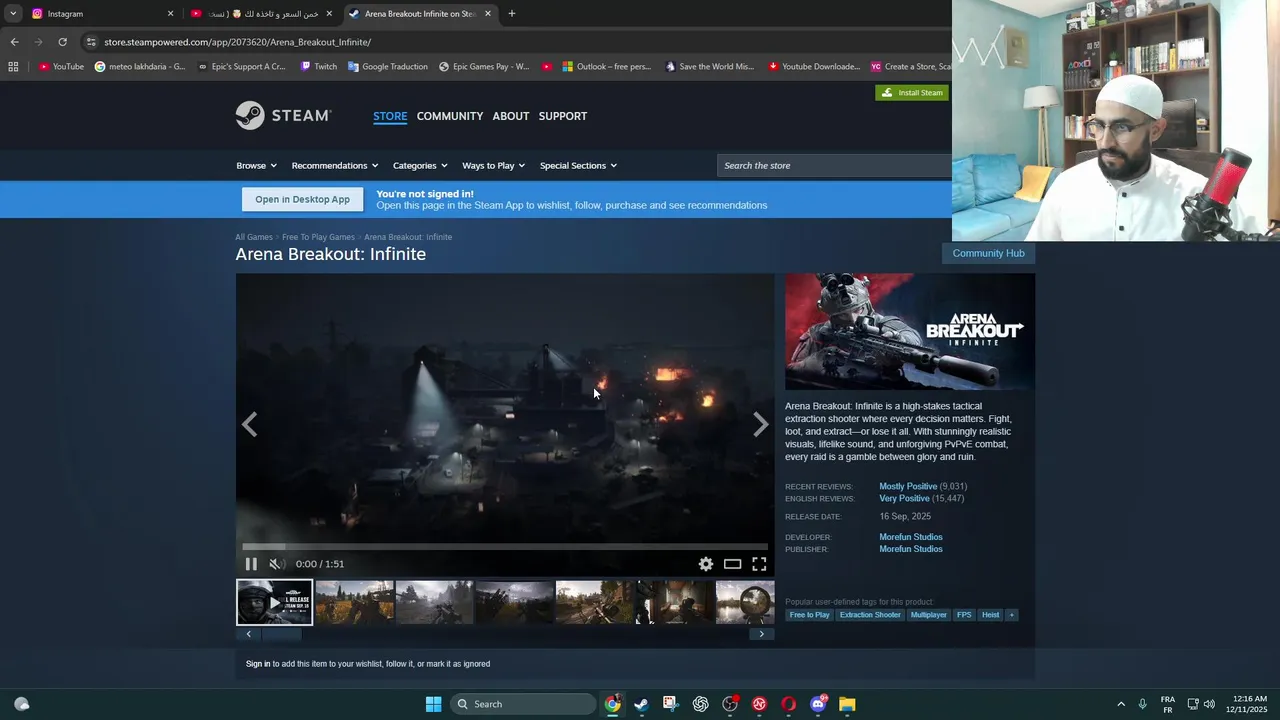Open a new browser tab
Viewport: 1280px width, 720px height.
coord(512,14)
